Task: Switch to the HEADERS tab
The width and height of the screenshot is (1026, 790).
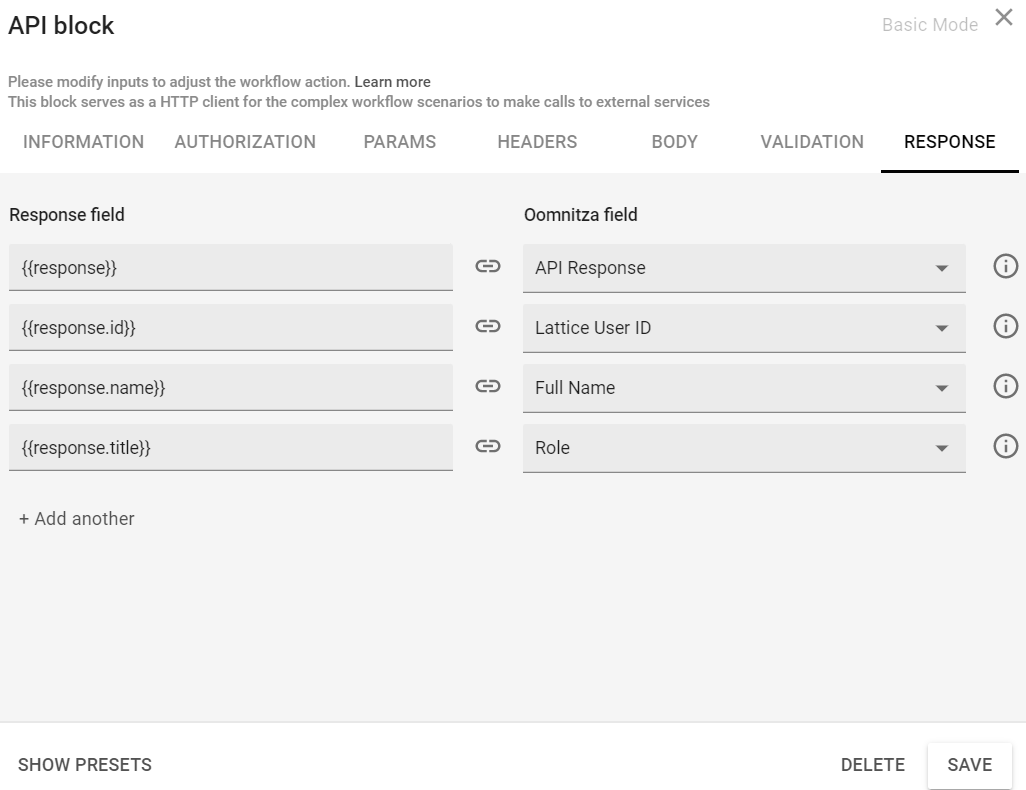Action: pyautogui.click(x=537, y=142)
